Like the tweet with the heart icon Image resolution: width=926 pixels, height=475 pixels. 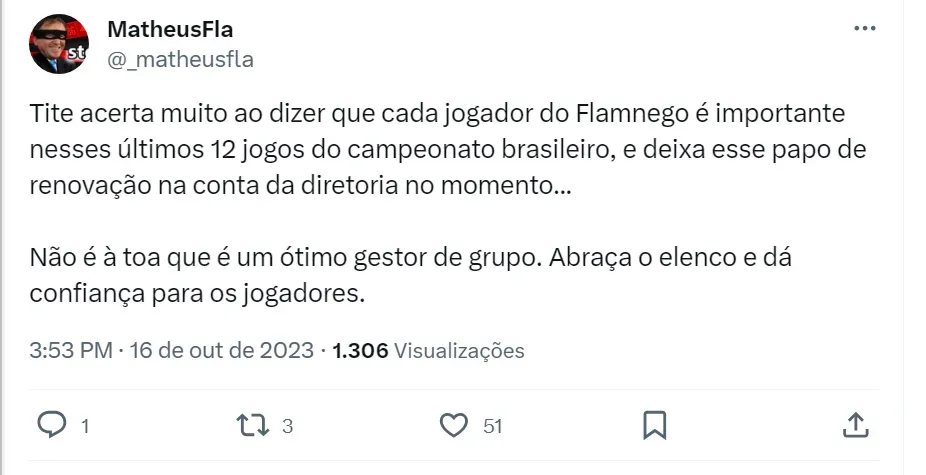[454, 425]
